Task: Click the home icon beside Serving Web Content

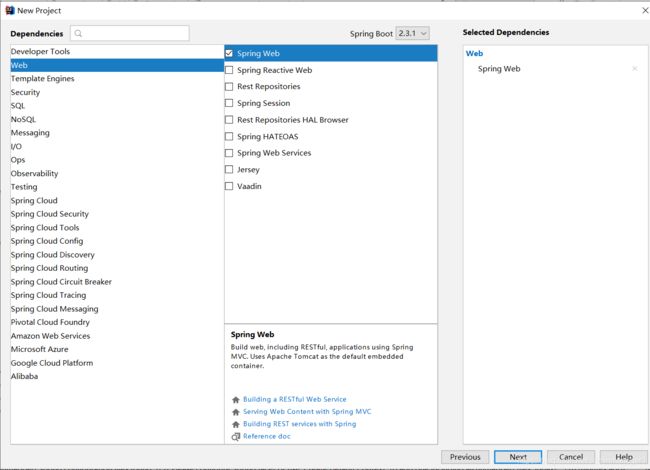Action: [x=235, y=412]
